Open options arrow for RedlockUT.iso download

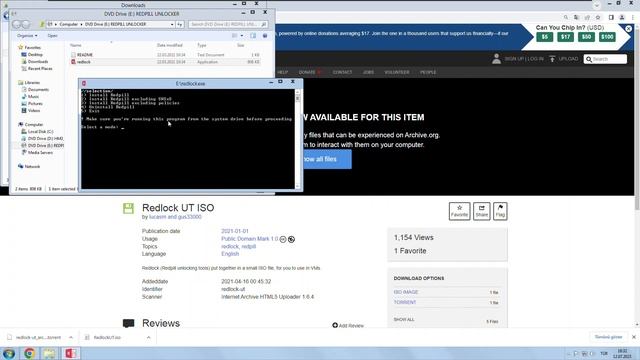click(149, 338)
